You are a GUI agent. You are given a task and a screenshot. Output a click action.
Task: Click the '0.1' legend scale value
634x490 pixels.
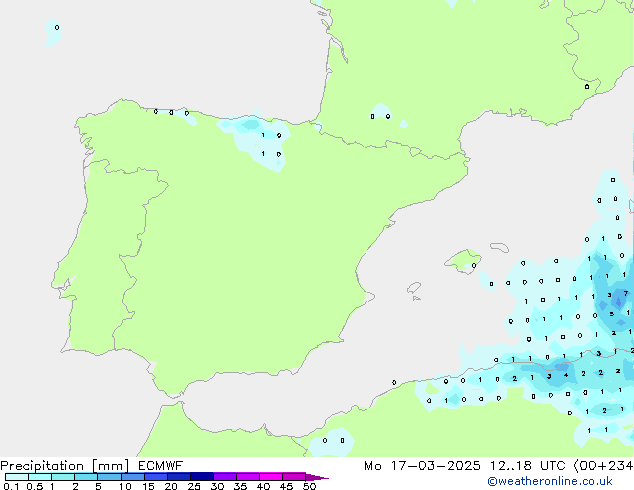11,486
